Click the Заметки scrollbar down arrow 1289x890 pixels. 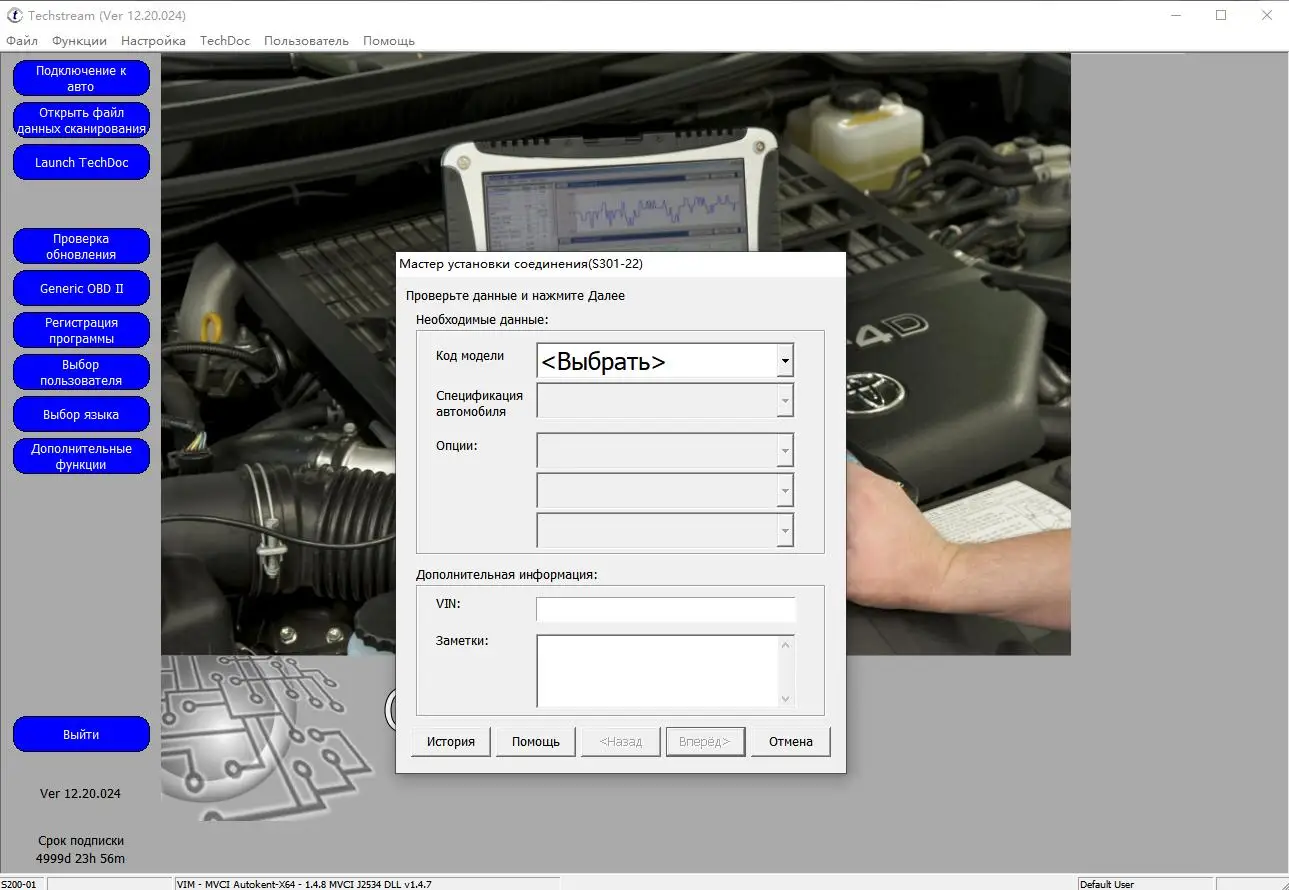tap(785, 699)
